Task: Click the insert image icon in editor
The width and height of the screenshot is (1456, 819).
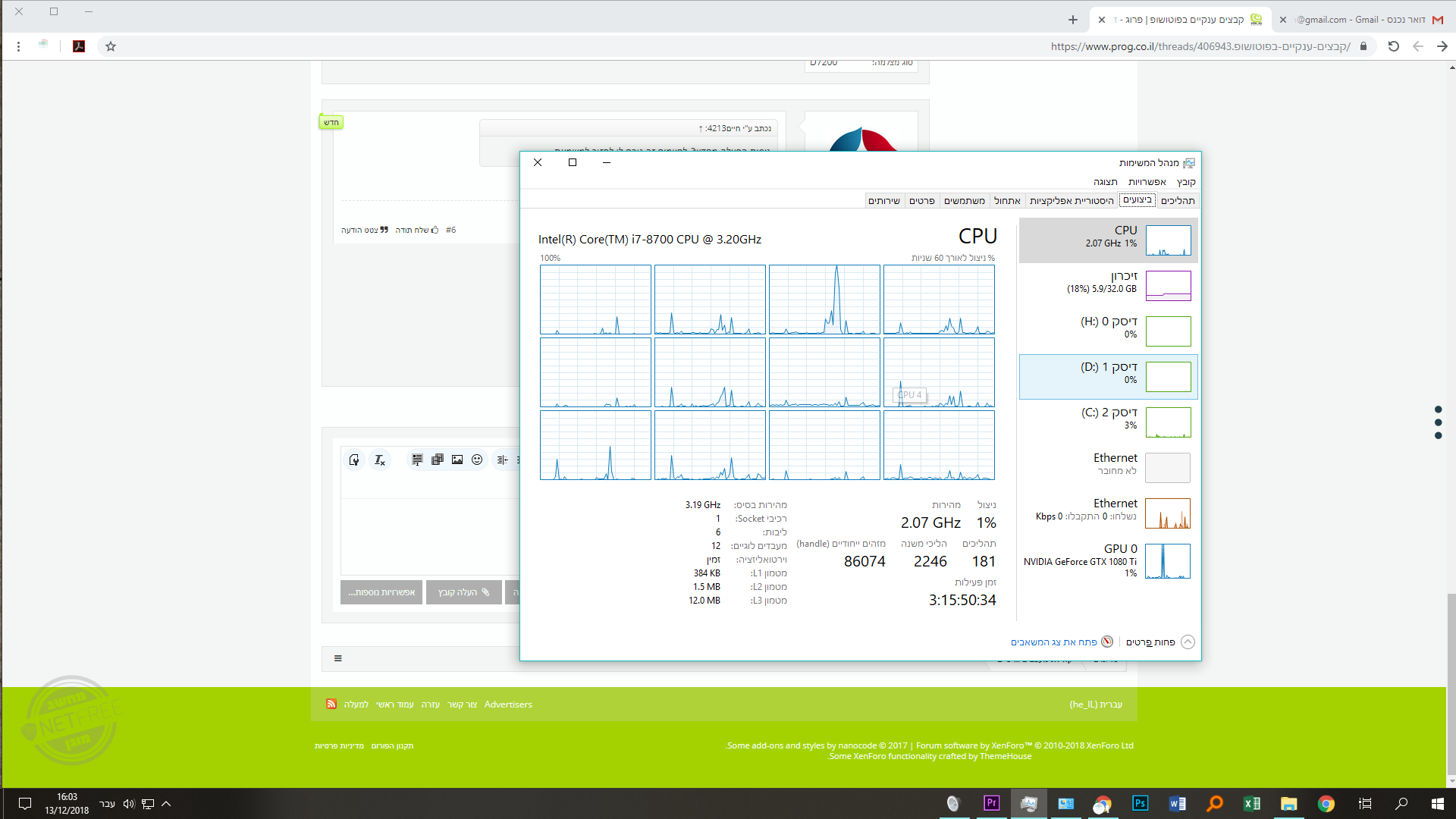Action: [x=457, y=460]
